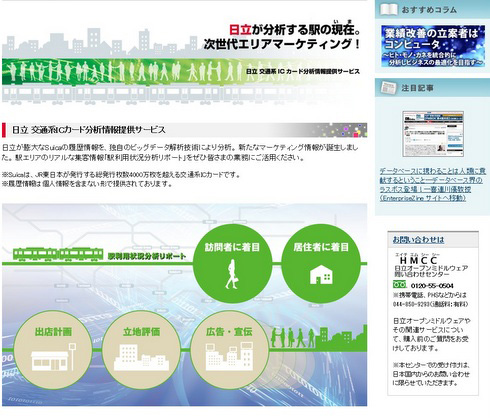This screenshot has height=418, width=490.
Task: Click the 日立オープンミドルウェア問い合わせセンター text
Action: click(431, 271)
